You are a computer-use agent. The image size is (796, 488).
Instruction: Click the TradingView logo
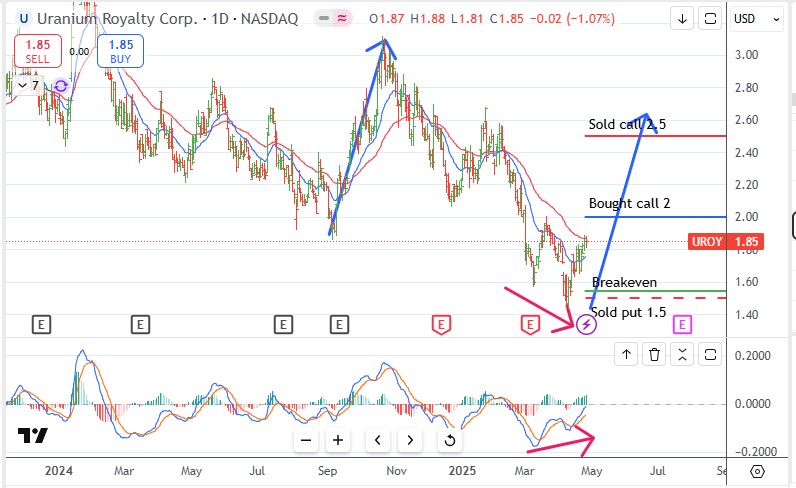point(32,435)
